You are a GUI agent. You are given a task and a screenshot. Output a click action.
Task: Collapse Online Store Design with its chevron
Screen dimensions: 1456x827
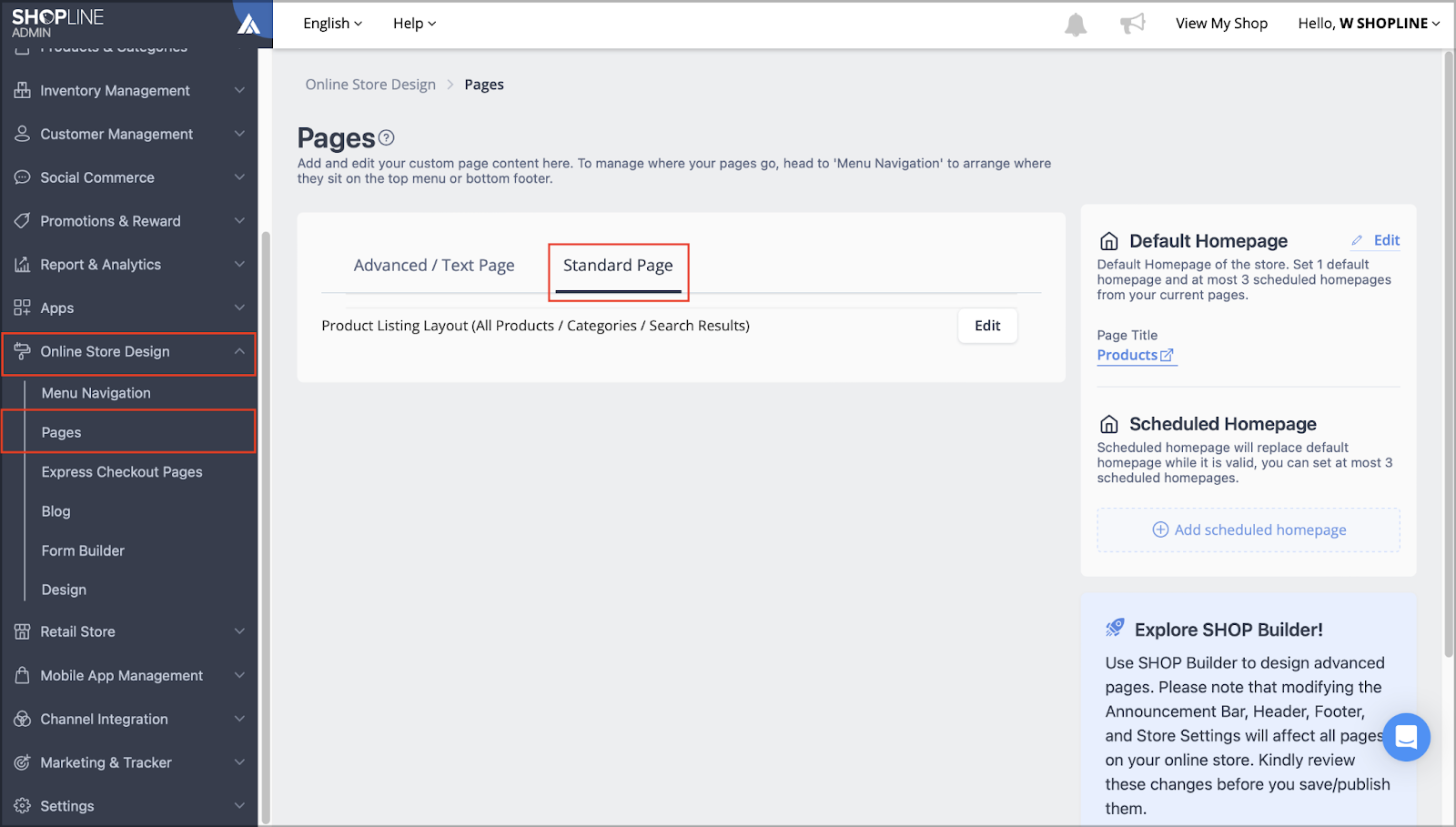point(239,352)
